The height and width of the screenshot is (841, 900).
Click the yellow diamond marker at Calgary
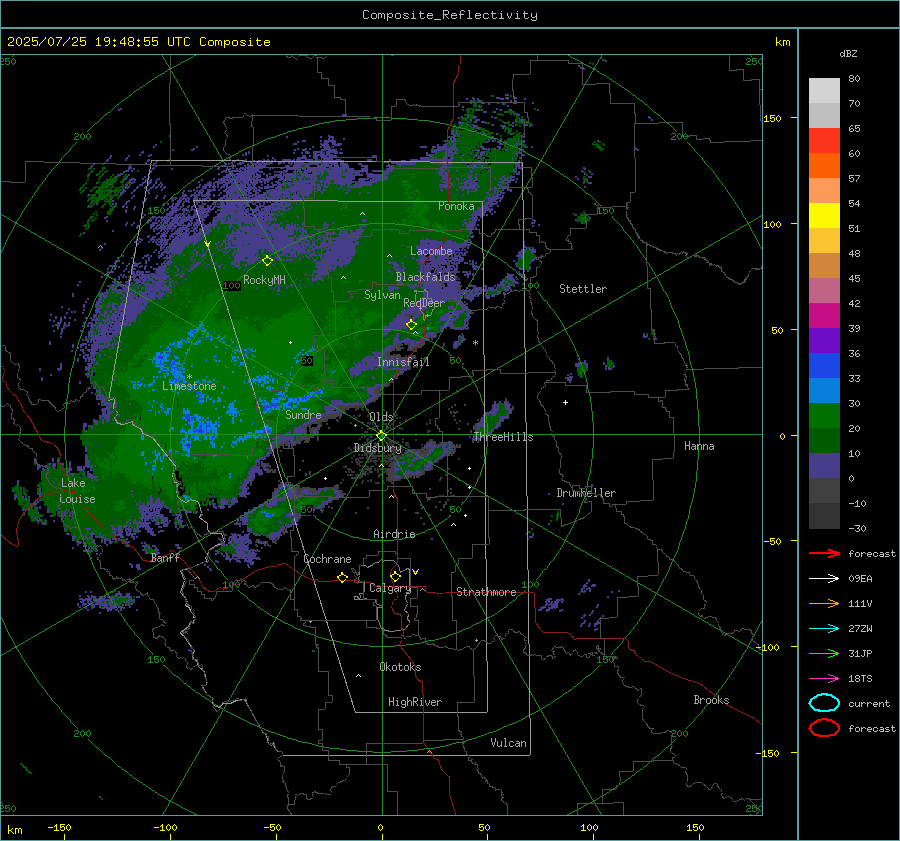pos(395,576)
